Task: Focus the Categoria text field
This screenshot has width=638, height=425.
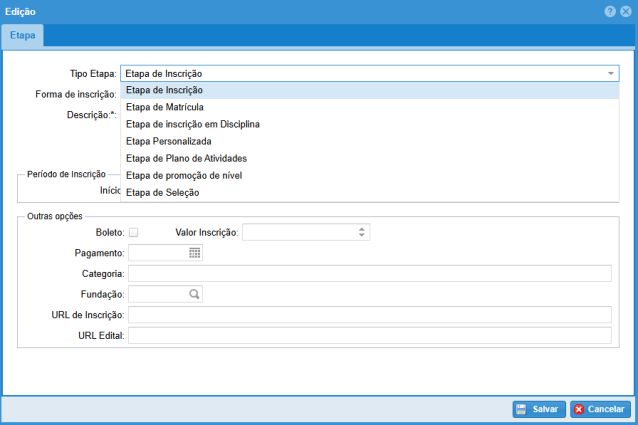Action: tap(369, 274)
